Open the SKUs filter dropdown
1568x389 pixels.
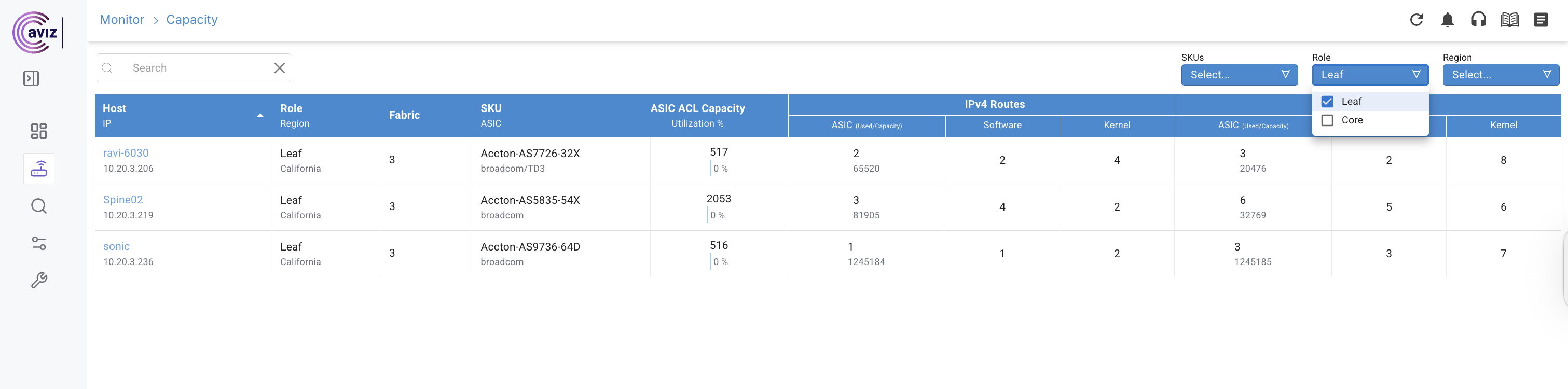coord(1239,75)
